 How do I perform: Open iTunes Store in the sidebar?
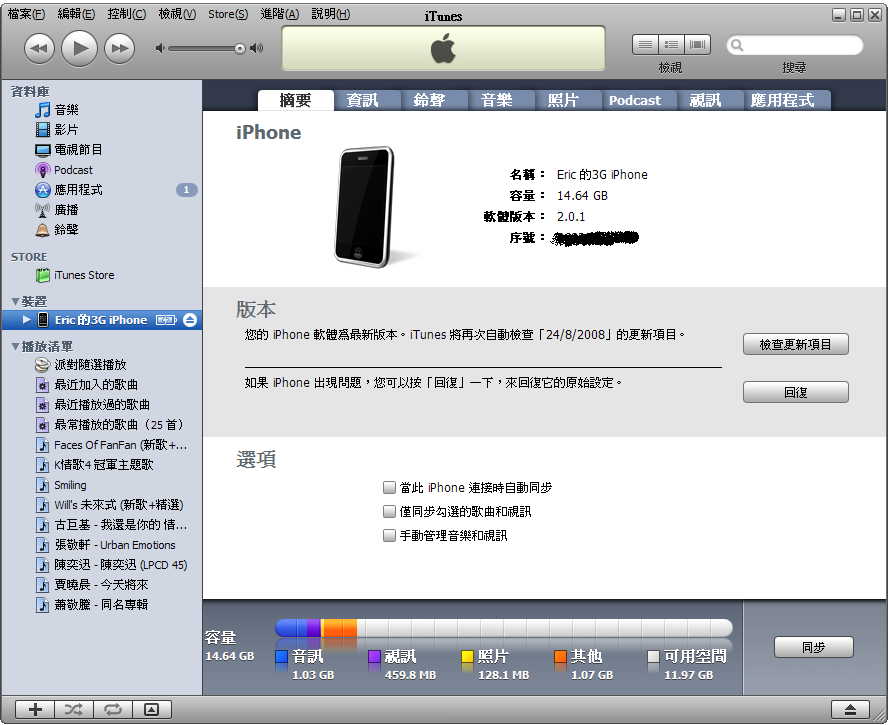coord(84,275)
